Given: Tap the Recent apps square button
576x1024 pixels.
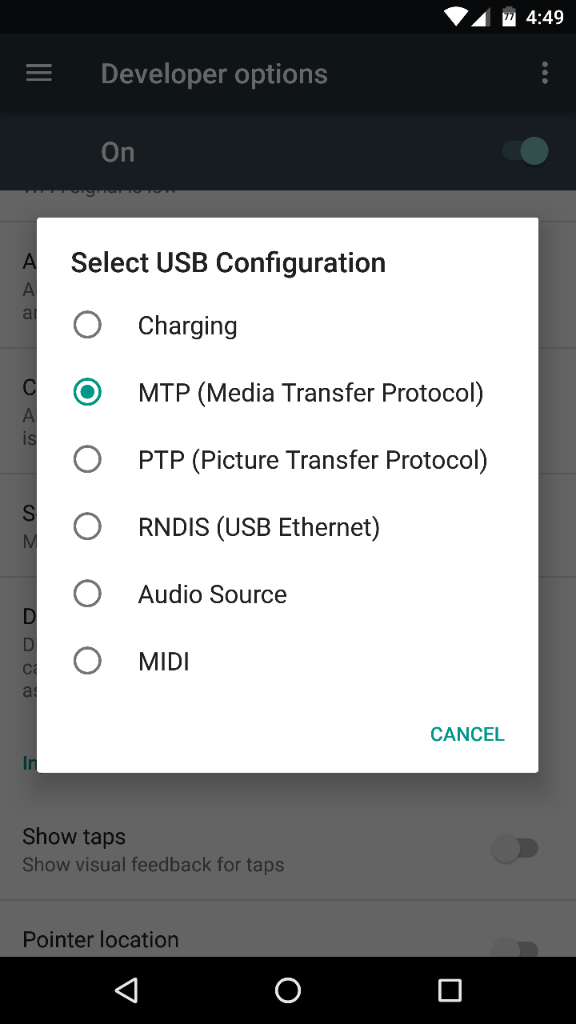Looking at the screenshot, I should [449, 990].
